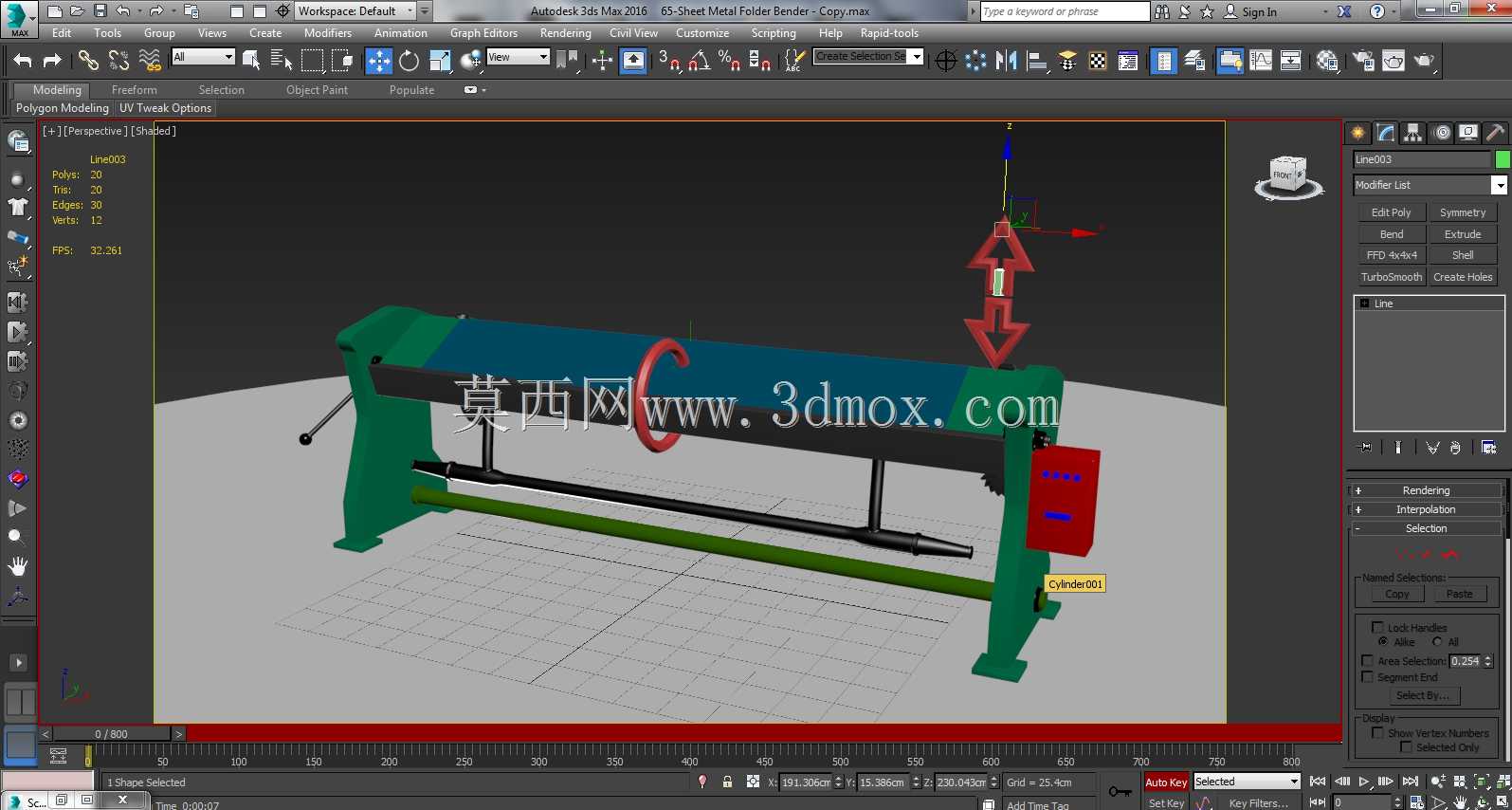Open the Help question mark icon

(1377, 11)
